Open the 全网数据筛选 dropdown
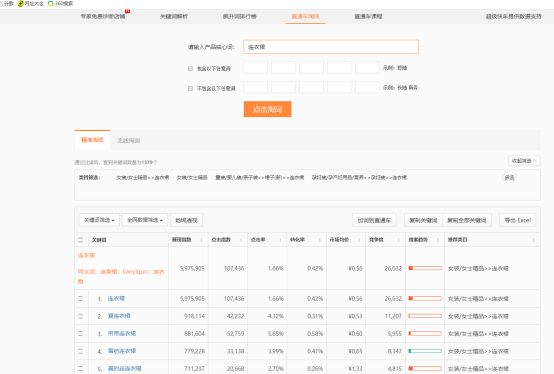Viewport: 554px width, 374px height. [x=145, y=220]
